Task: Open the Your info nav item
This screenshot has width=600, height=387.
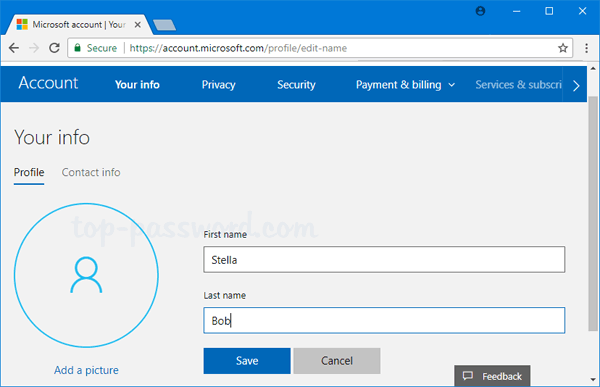Action: click(x=137, y=85)
